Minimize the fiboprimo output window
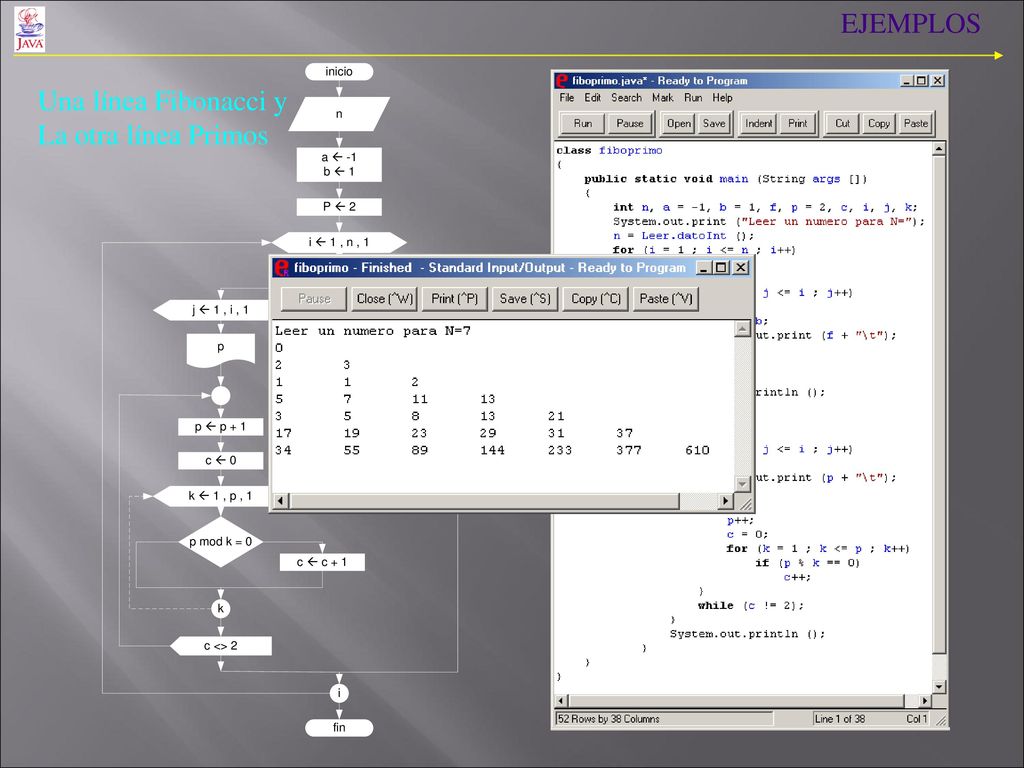 [703, 268]
